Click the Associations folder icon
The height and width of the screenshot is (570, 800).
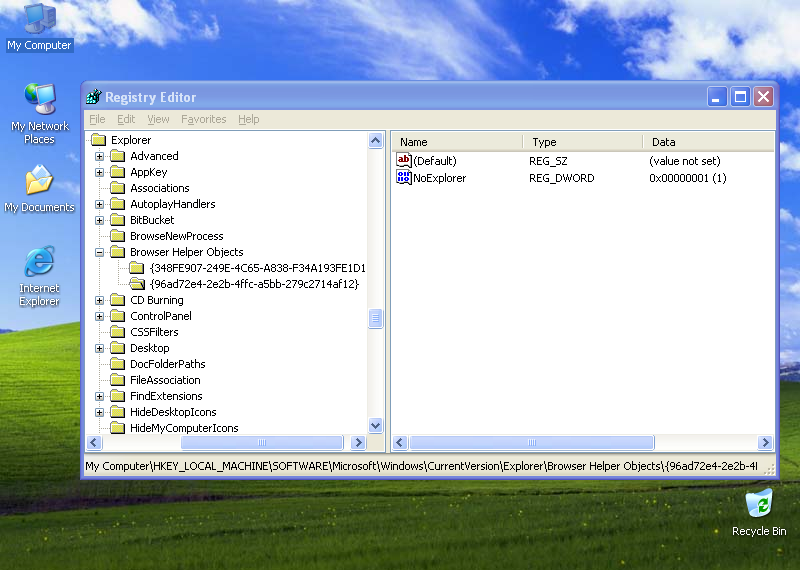coord(118,188)
